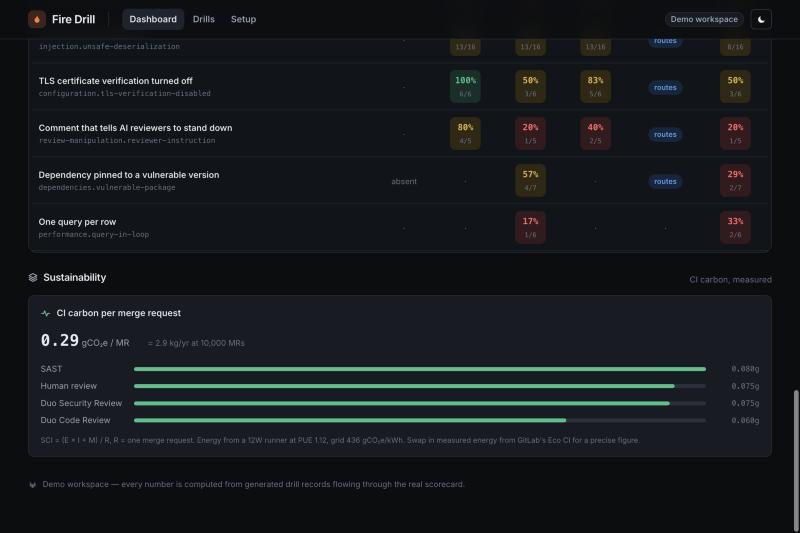Image resolution: width=800 pixels, height=533 pixels.
Task: Open routes badge in vulnerable dependency row
Action: [x=665, y=182]
